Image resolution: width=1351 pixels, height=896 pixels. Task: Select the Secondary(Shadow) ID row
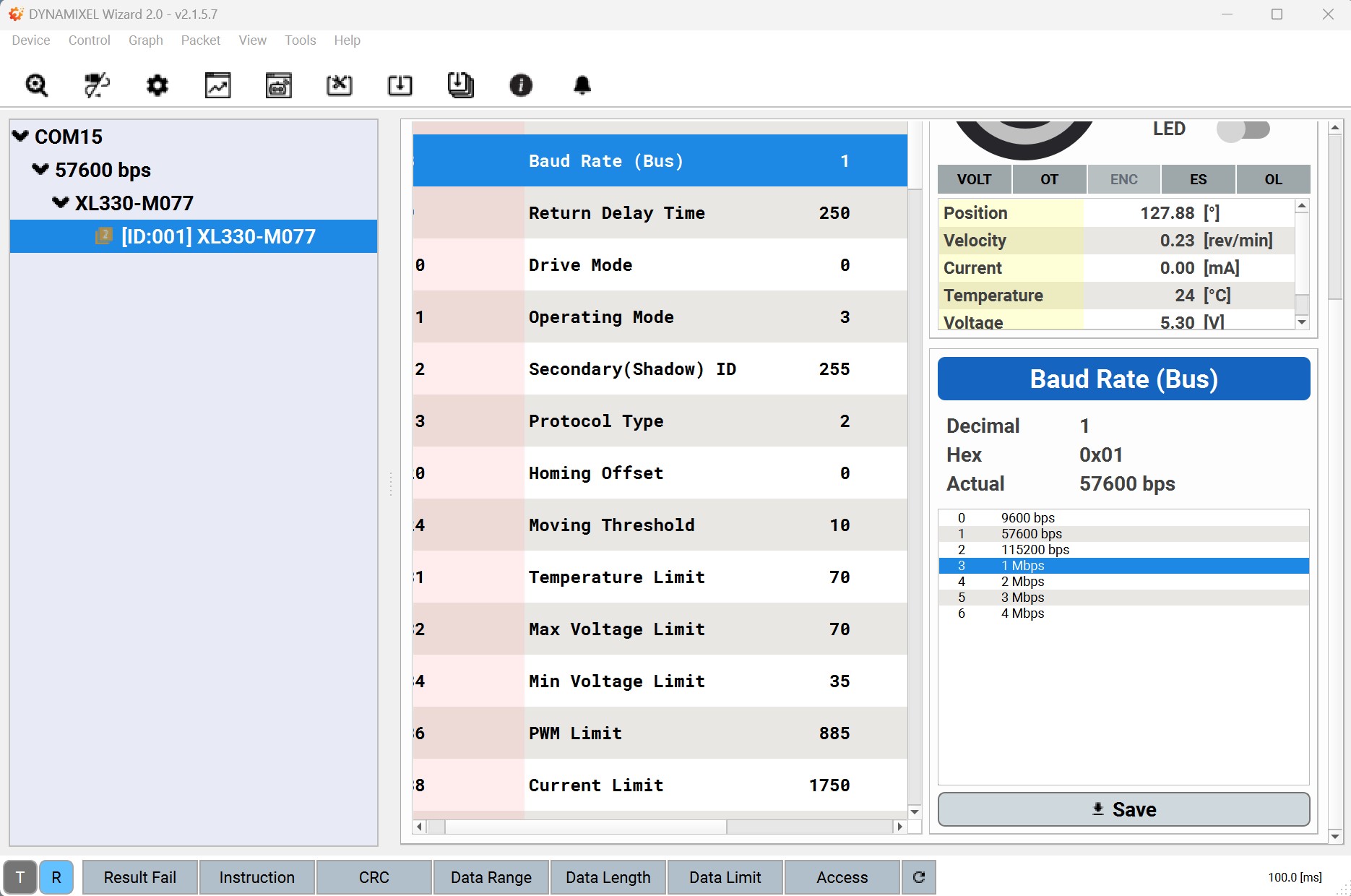tap(660, 369)
